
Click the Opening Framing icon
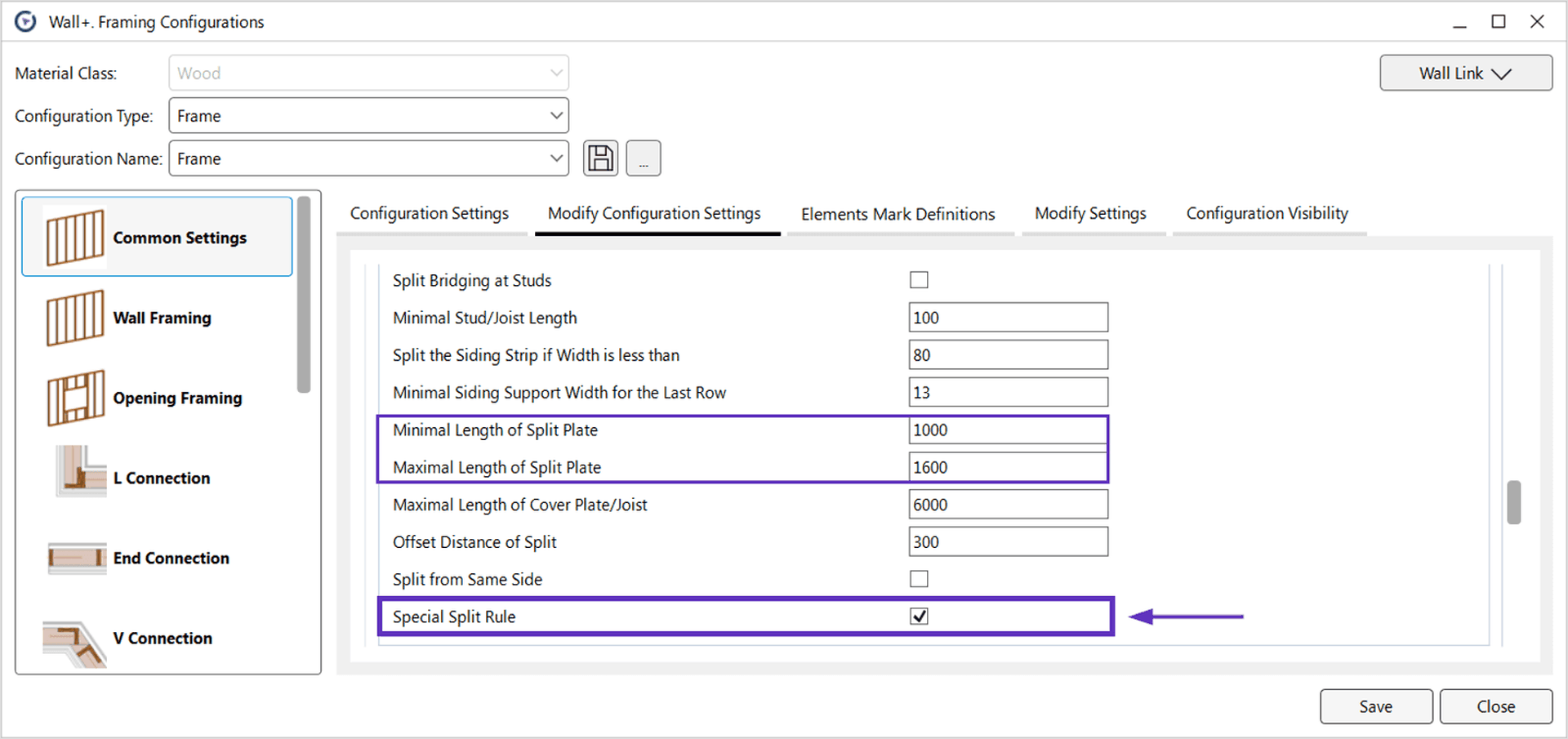[75, 398]
